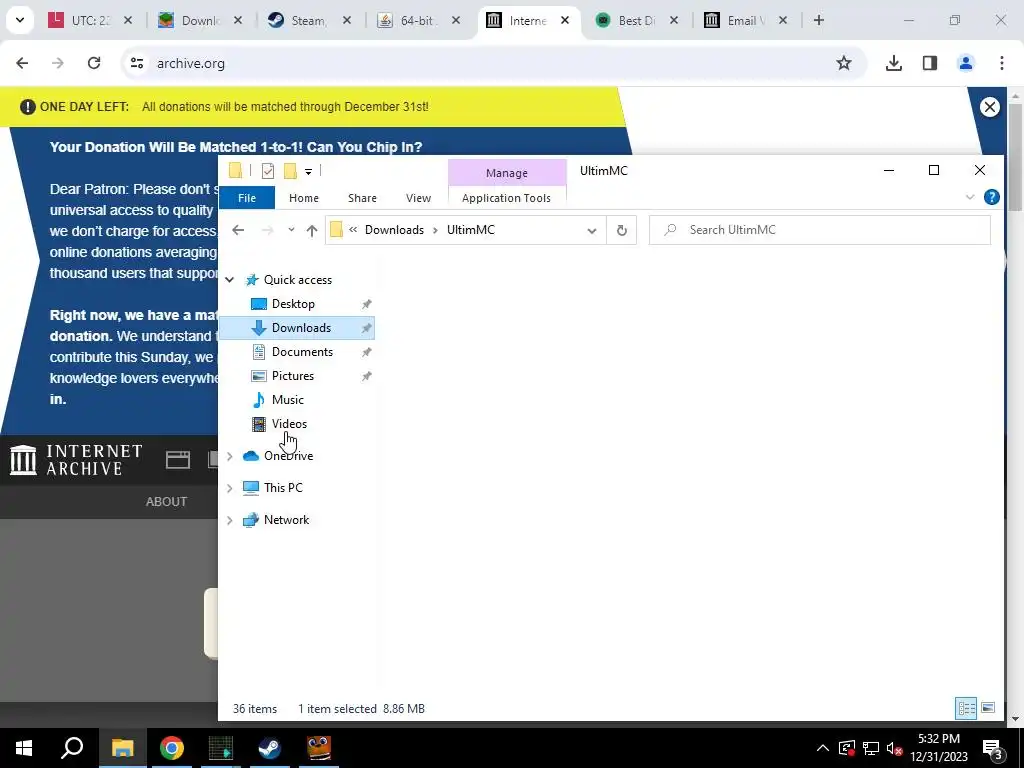Open the Application Tools tab
1024x768 pixels.
(x=506, y=198)
